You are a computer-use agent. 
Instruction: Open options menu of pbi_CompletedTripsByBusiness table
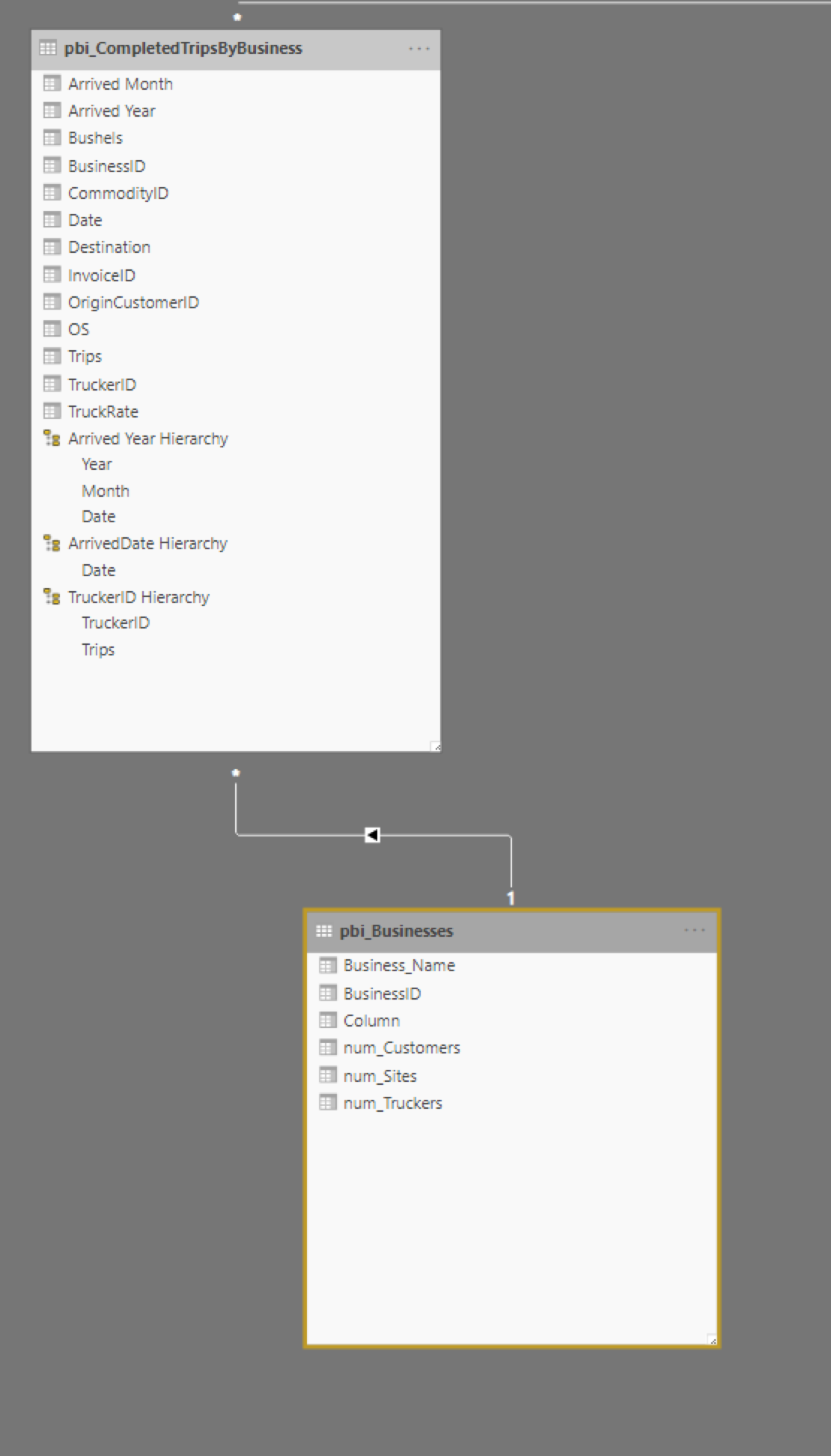419,49
